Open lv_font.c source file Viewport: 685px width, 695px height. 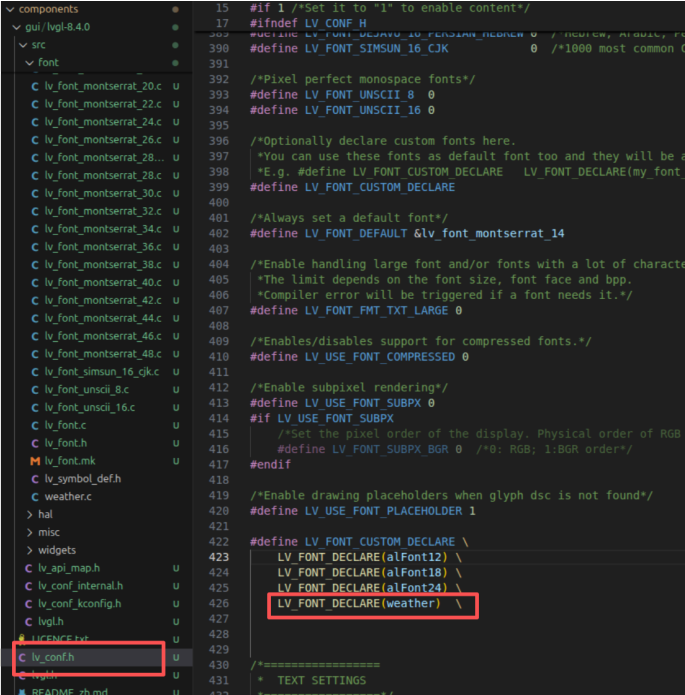pyautogui.click(x=65, y=425)
